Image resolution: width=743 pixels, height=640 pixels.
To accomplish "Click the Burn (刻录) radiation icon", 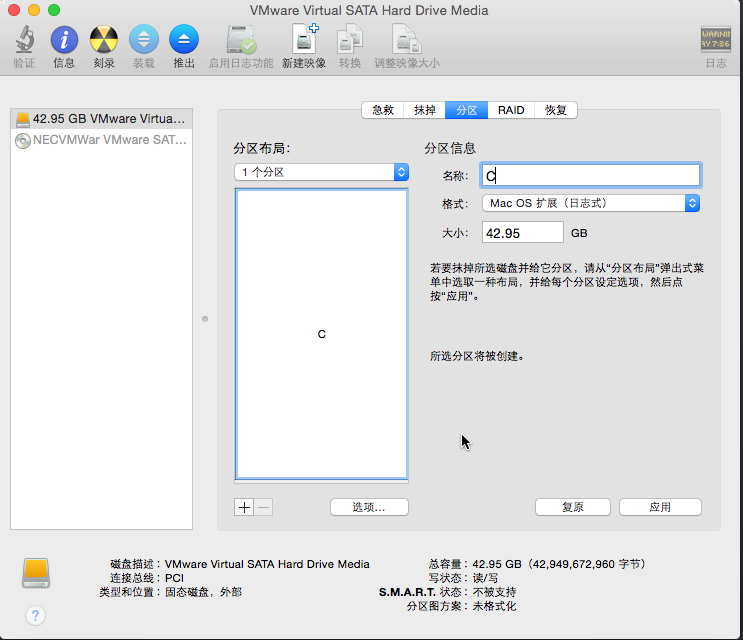I will tap(104, 39).
